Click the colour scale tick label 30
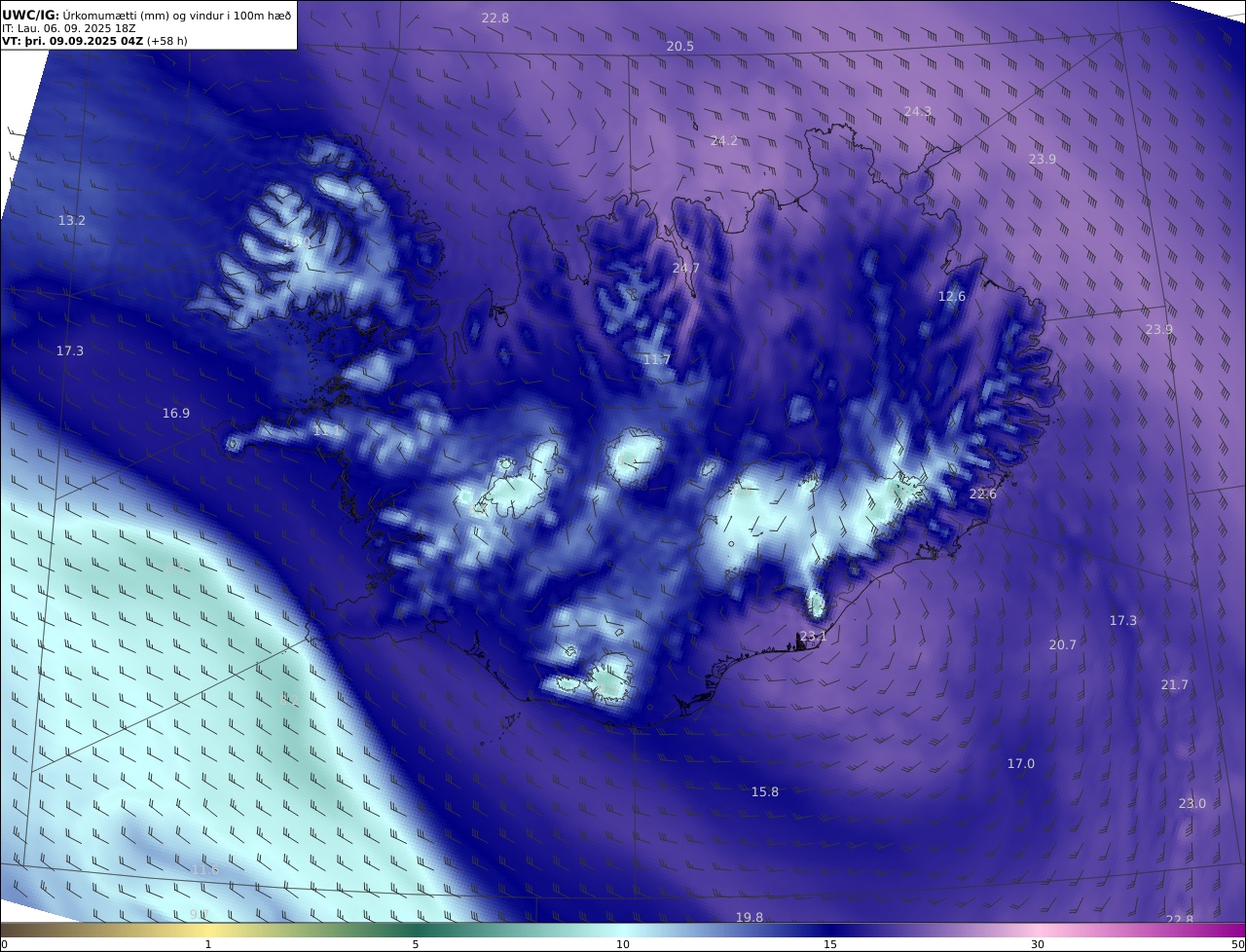1246x952 pixels. point(1038,944)
